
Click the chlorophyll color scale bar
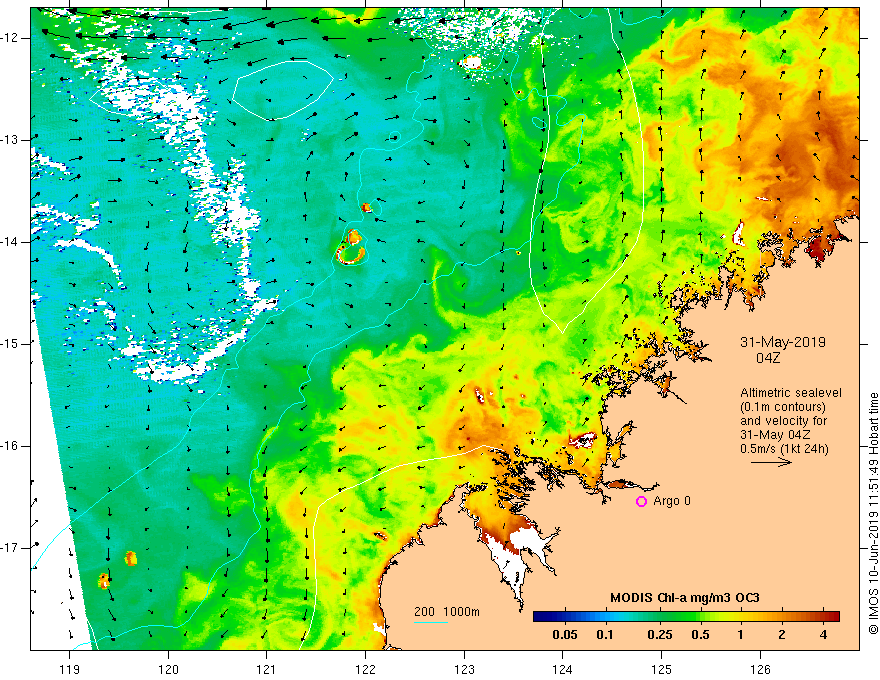(x=686, y=617)
